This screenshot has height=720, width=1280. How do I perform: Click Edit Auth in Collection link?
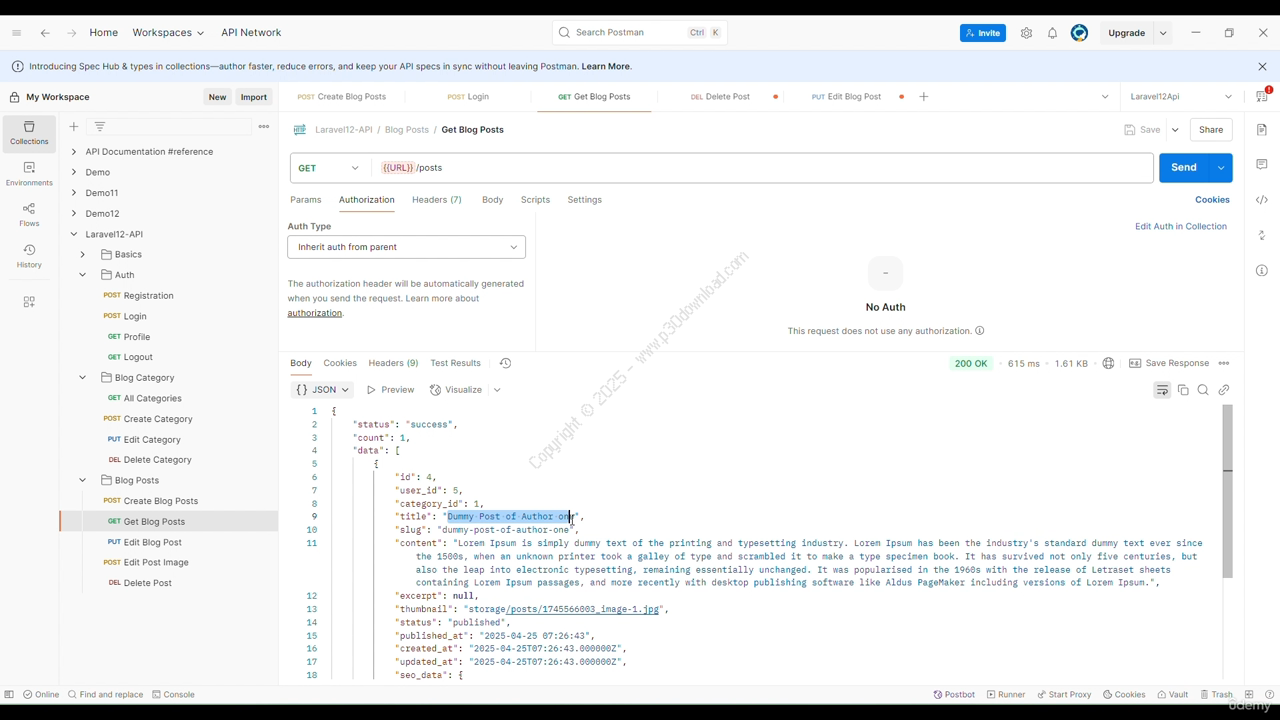coord(1181,226)
